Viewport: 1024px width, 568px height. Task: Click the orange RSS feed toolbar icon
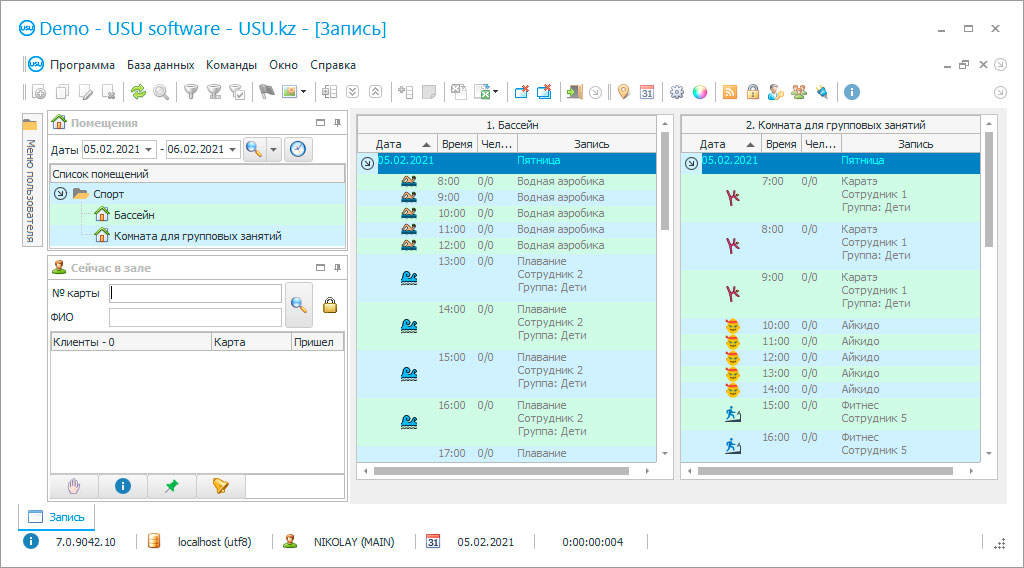pyautogui.click(x=729, y=92)
